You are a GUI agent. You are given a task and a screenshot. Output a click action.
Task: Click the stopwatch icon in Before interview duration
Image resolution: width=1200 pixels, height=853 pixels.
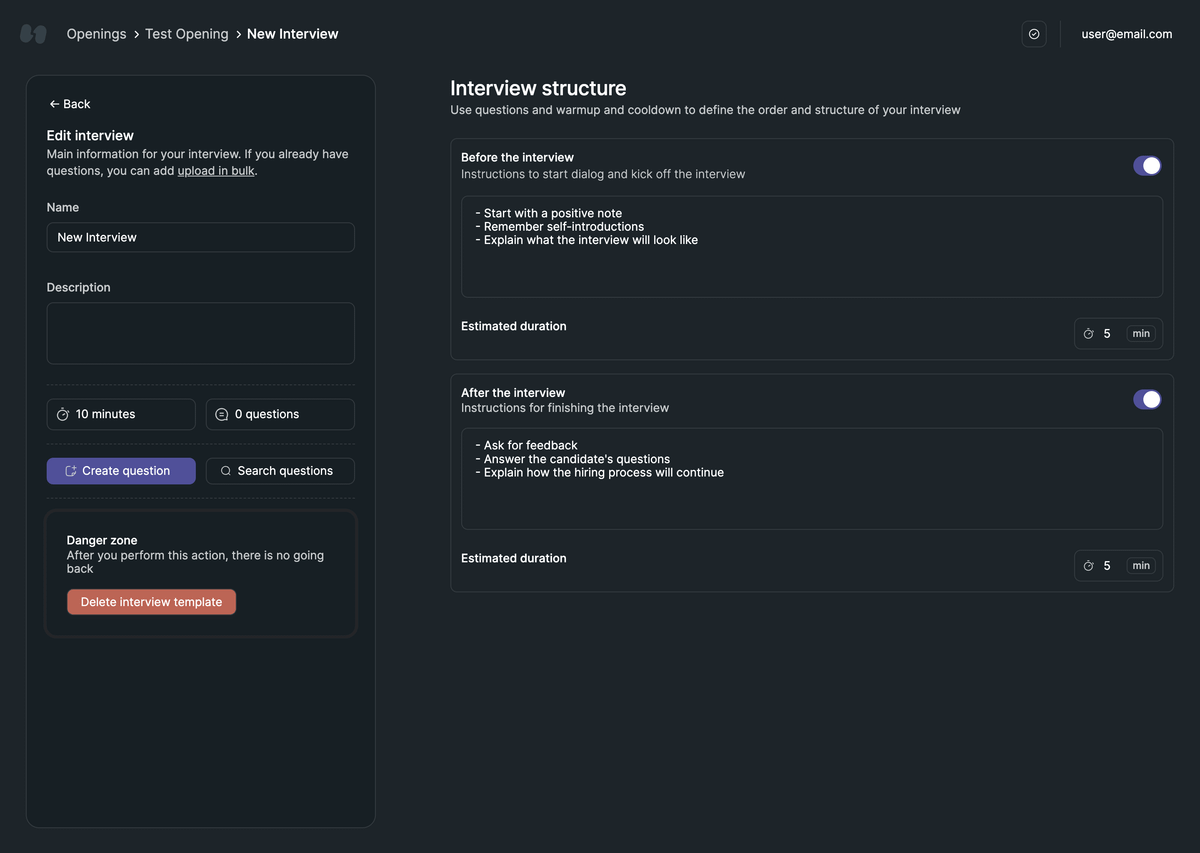[x=1088, y=334]
